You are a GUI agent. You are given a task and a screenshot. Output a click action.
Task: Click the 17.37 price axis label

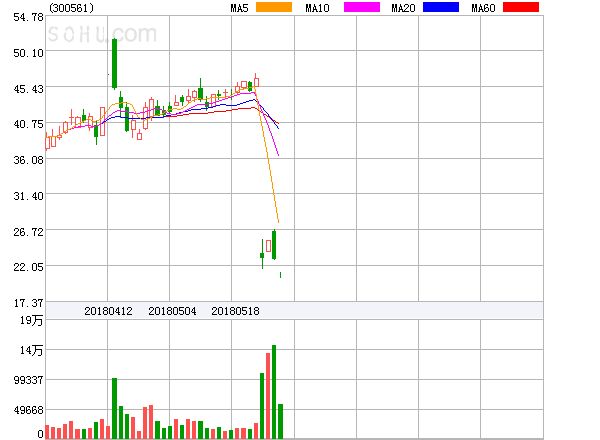coord(28,303)
